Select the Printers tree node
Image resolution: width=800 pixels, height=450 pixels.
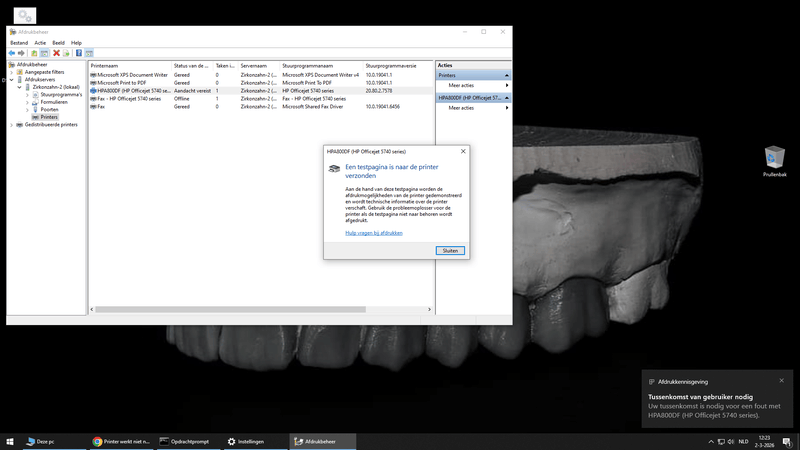coord(49,117)
